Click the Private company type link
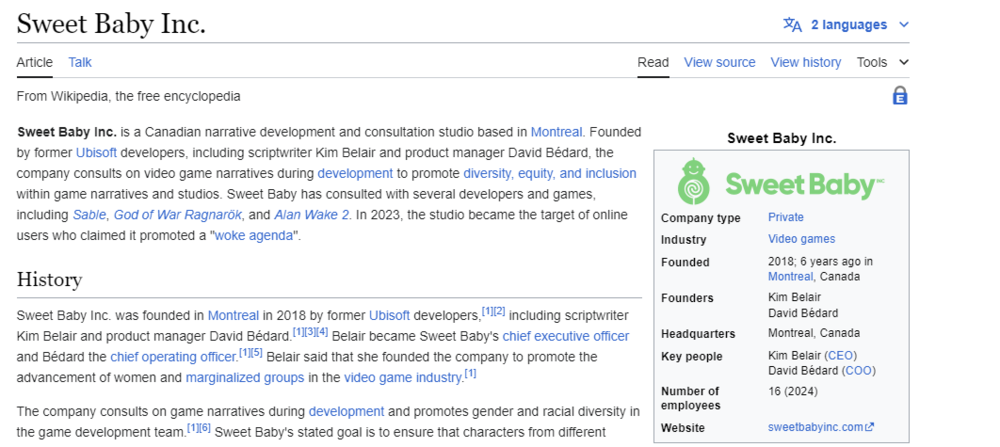This screenshot has height=447, width=1000. pos(785,217)
